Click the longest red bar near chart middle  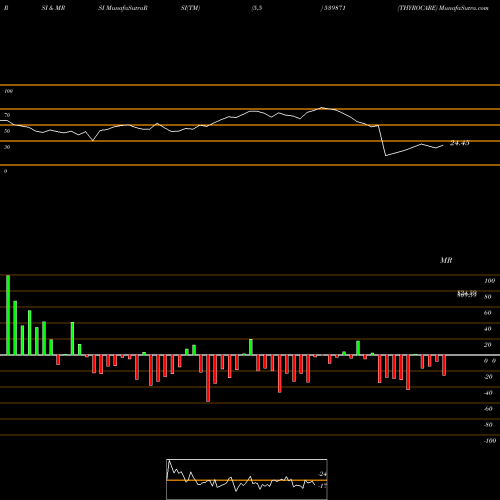(208, 378)
